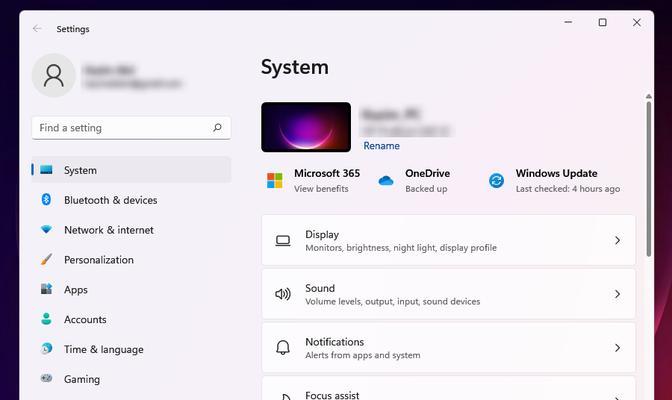Minimize the Settings window
Viewport: 672px width, 400px height.
pos(568,22)
